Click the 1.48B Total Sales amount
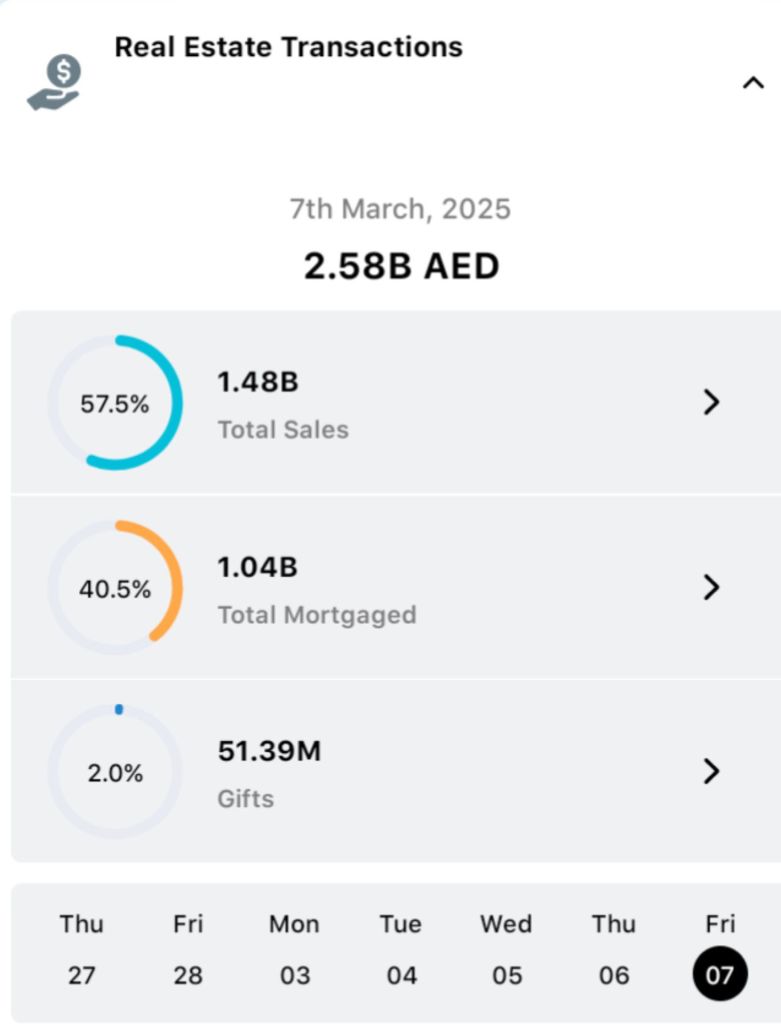This screenshot has width=781, height=1024. 258,382
